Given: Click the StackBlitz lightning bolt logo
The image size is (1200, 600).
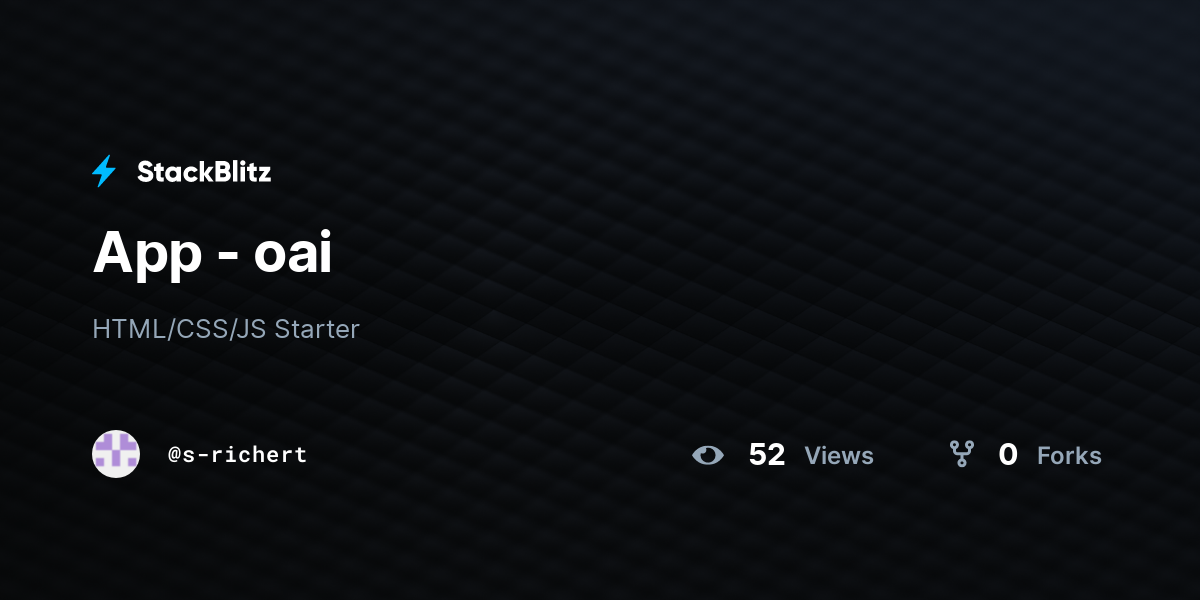Looking at the screenshot, I should 104,172.
